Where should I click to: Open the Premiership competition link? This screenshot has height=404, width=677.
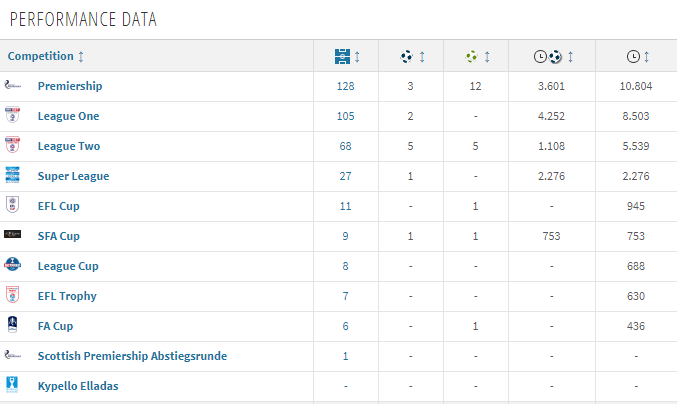[70, 86]
